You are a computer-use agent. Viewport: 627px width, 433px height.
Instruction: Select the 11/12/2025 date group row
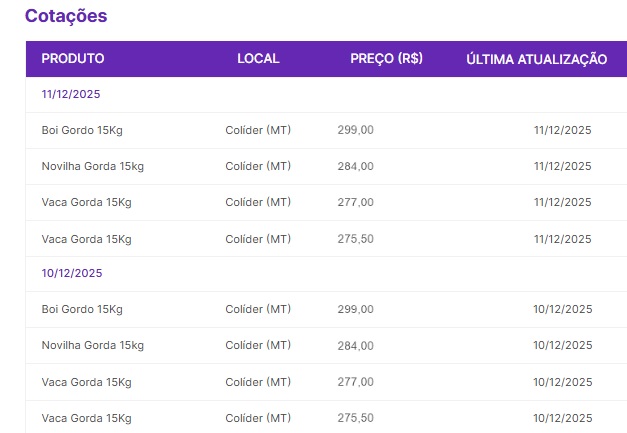coord(71,94)
